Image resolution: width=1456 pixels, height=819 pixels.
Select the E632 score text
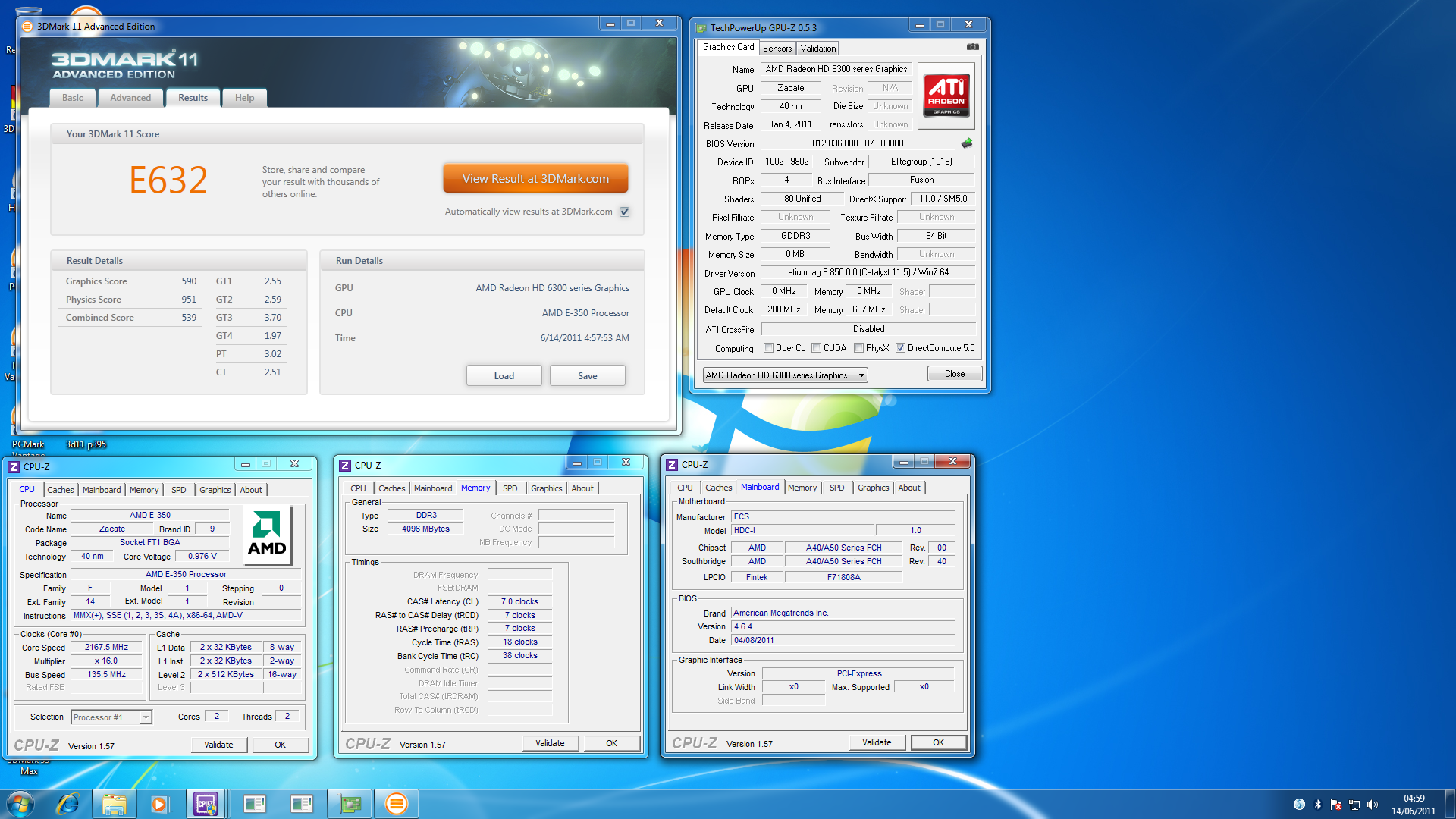point(168,180)
